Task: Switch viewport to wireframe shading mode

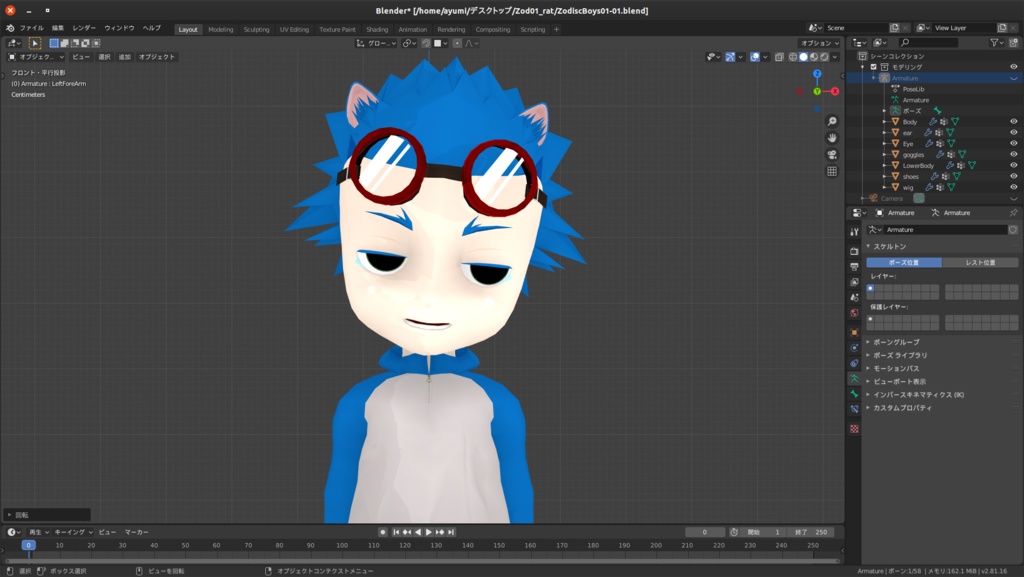Action: tap(794, 57)
